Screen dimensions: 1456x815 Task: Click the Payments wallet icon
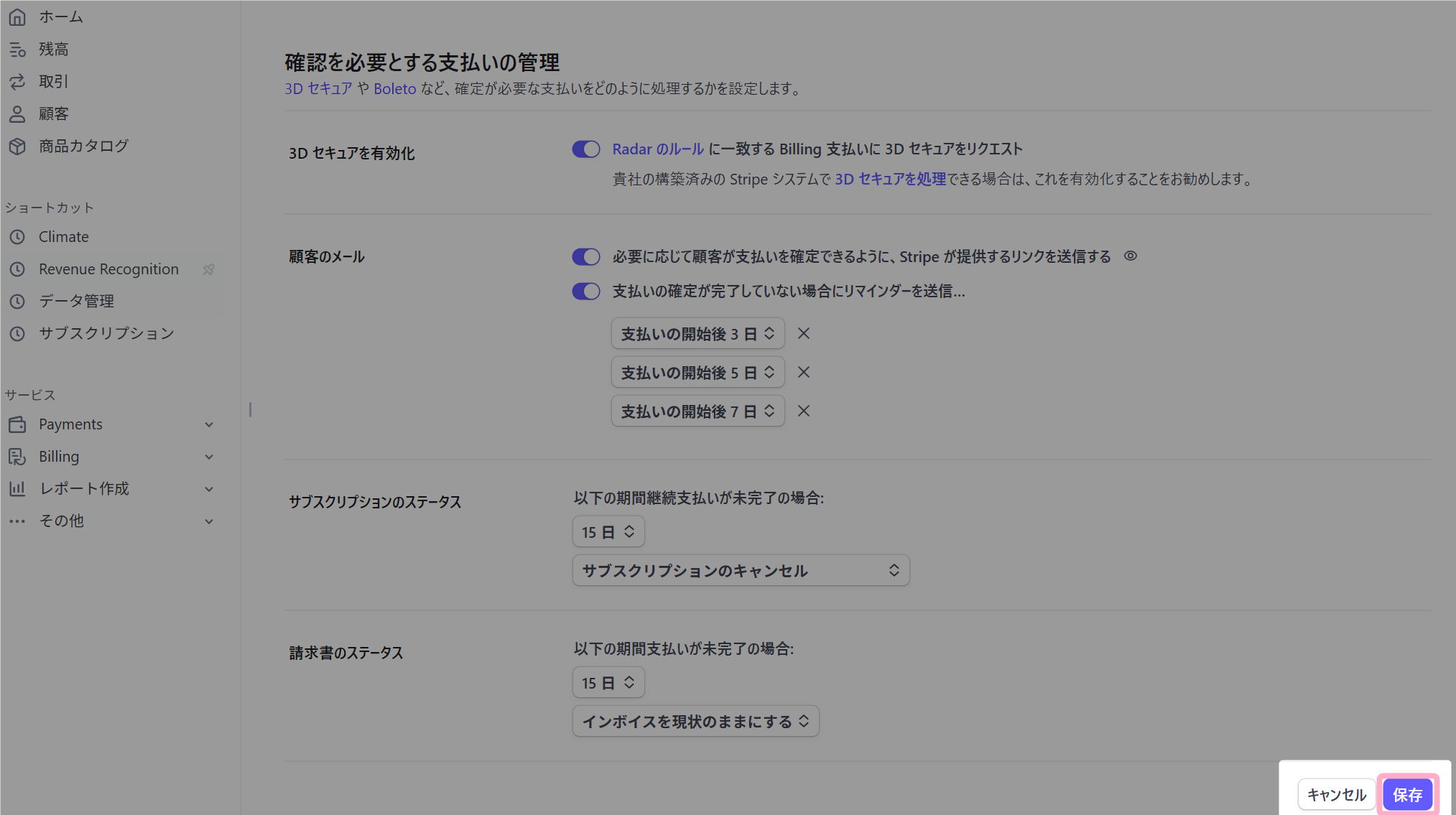click(17, 424)
